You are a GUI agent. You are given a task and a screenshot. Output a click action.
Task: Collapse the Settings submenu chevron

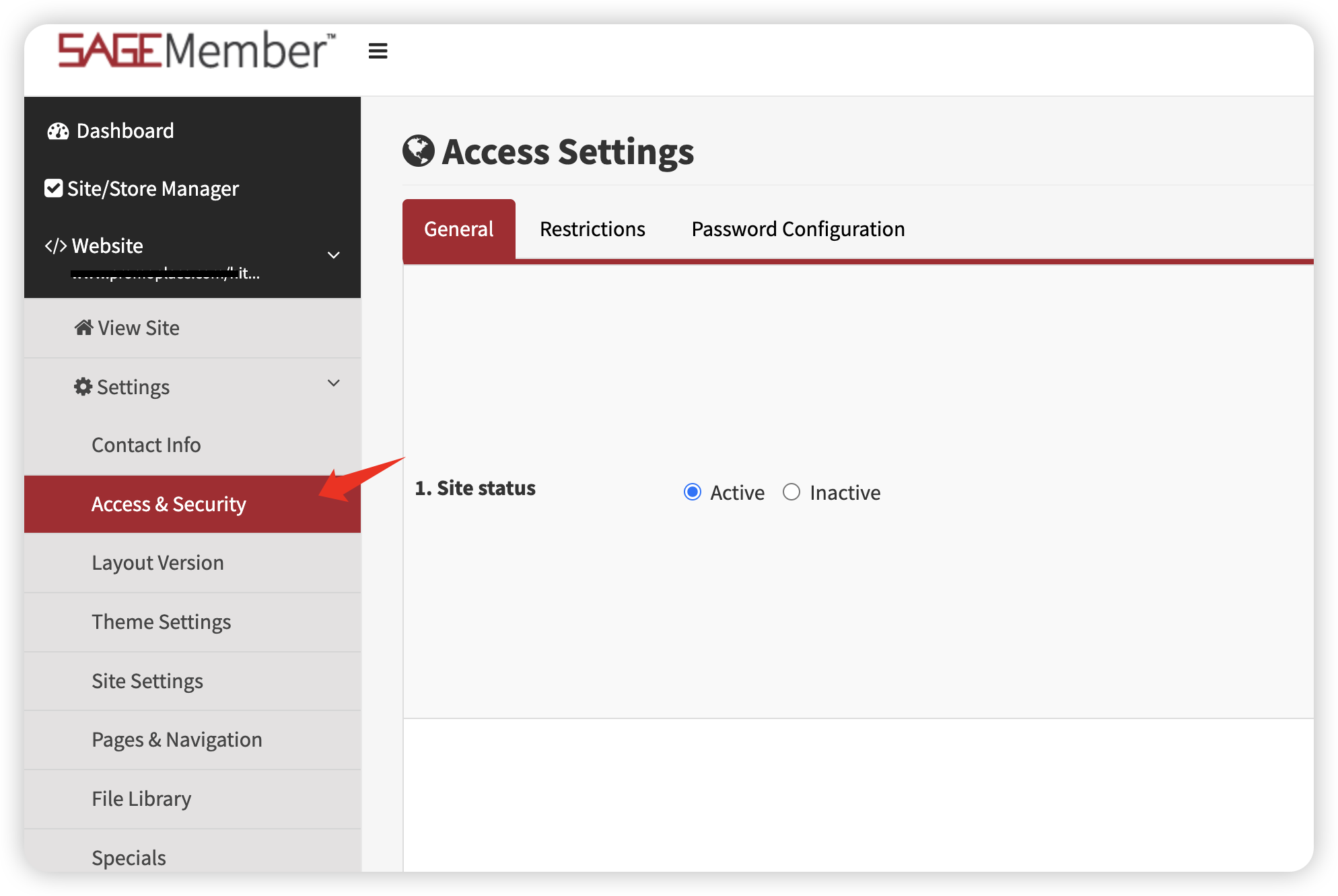333,383
